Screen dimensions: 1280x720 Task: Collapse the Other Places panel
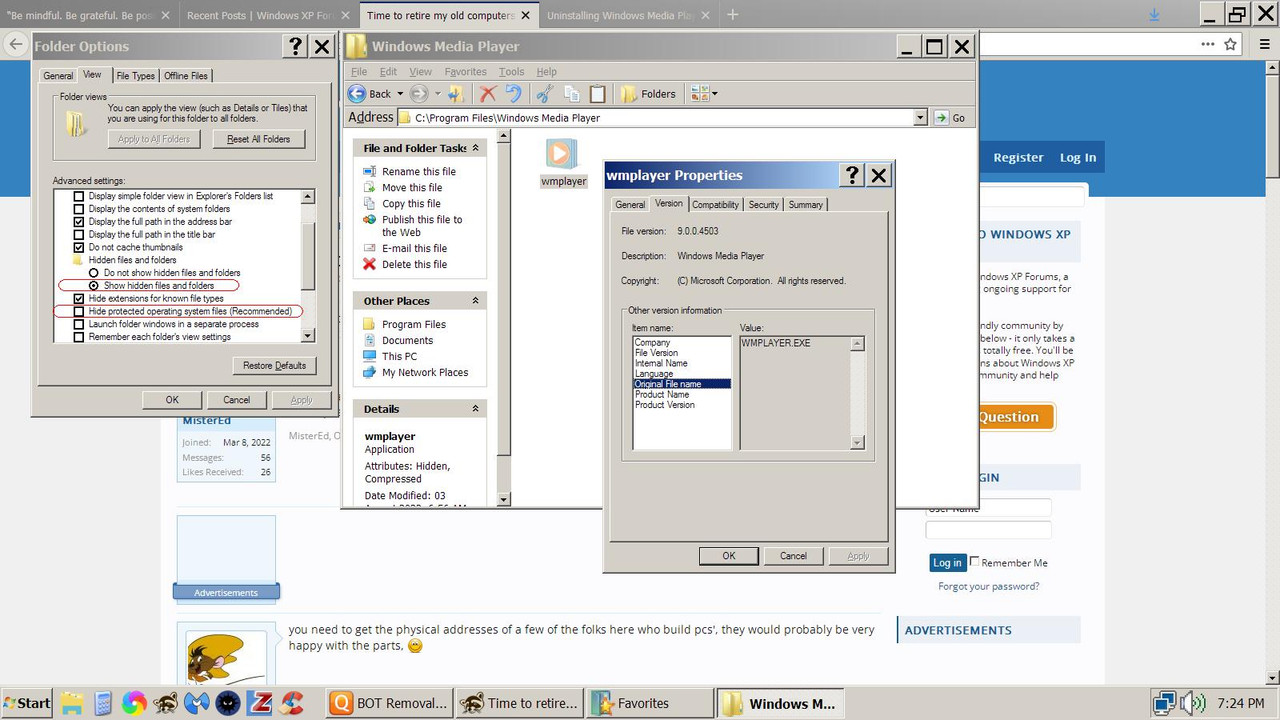pyautogui.click(x=475, y=301)
